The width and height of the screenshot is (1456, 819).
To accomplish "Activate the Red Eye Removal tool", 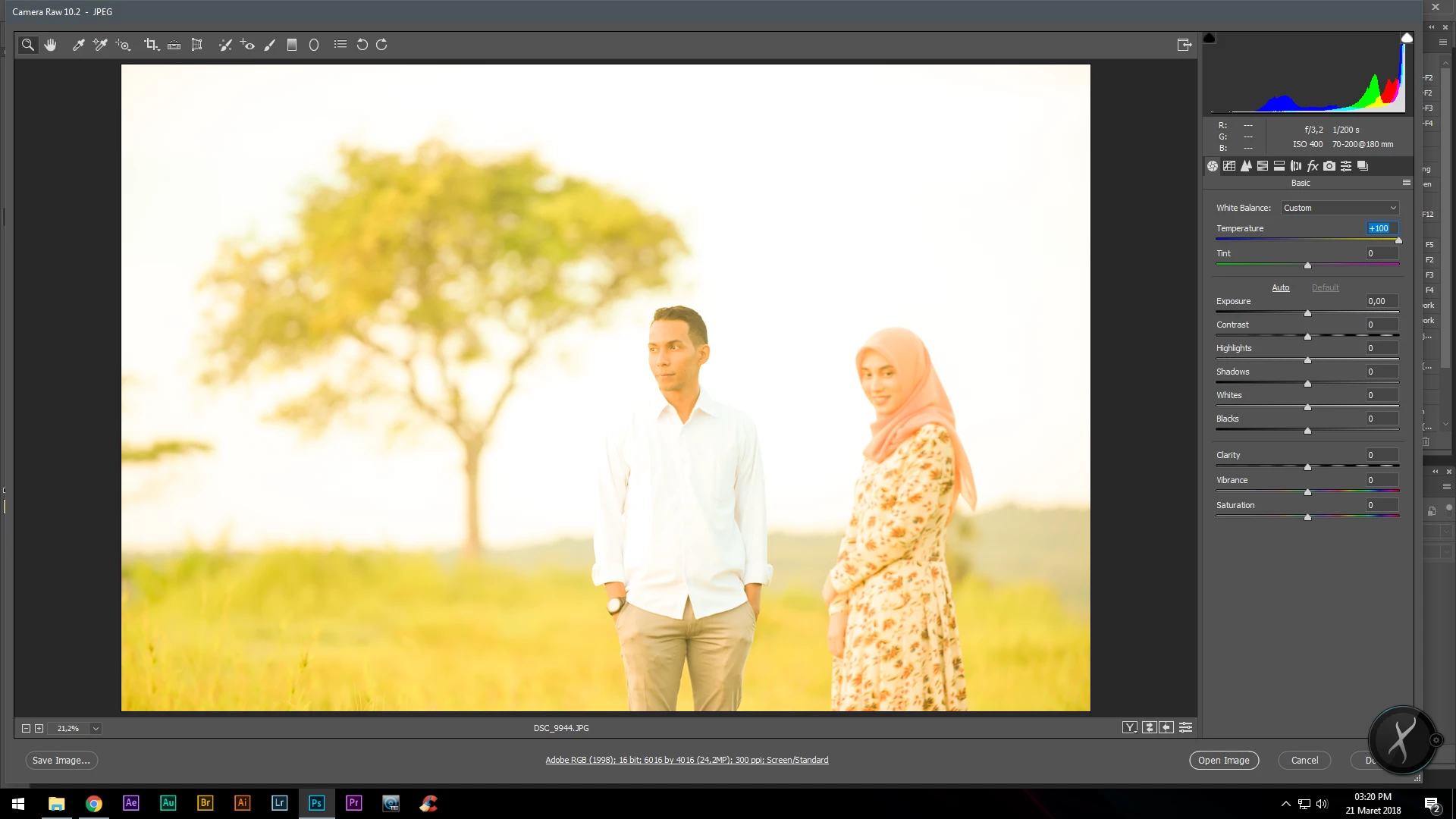I will [x=247, y=45].
